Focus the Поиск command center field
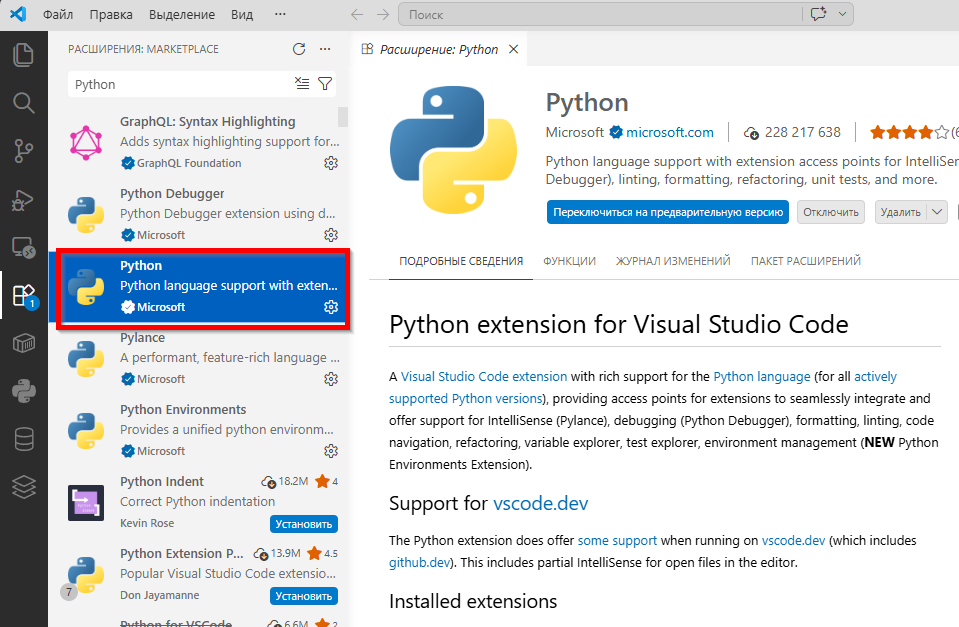Screen dimensions: 959x627 (599, 15)
